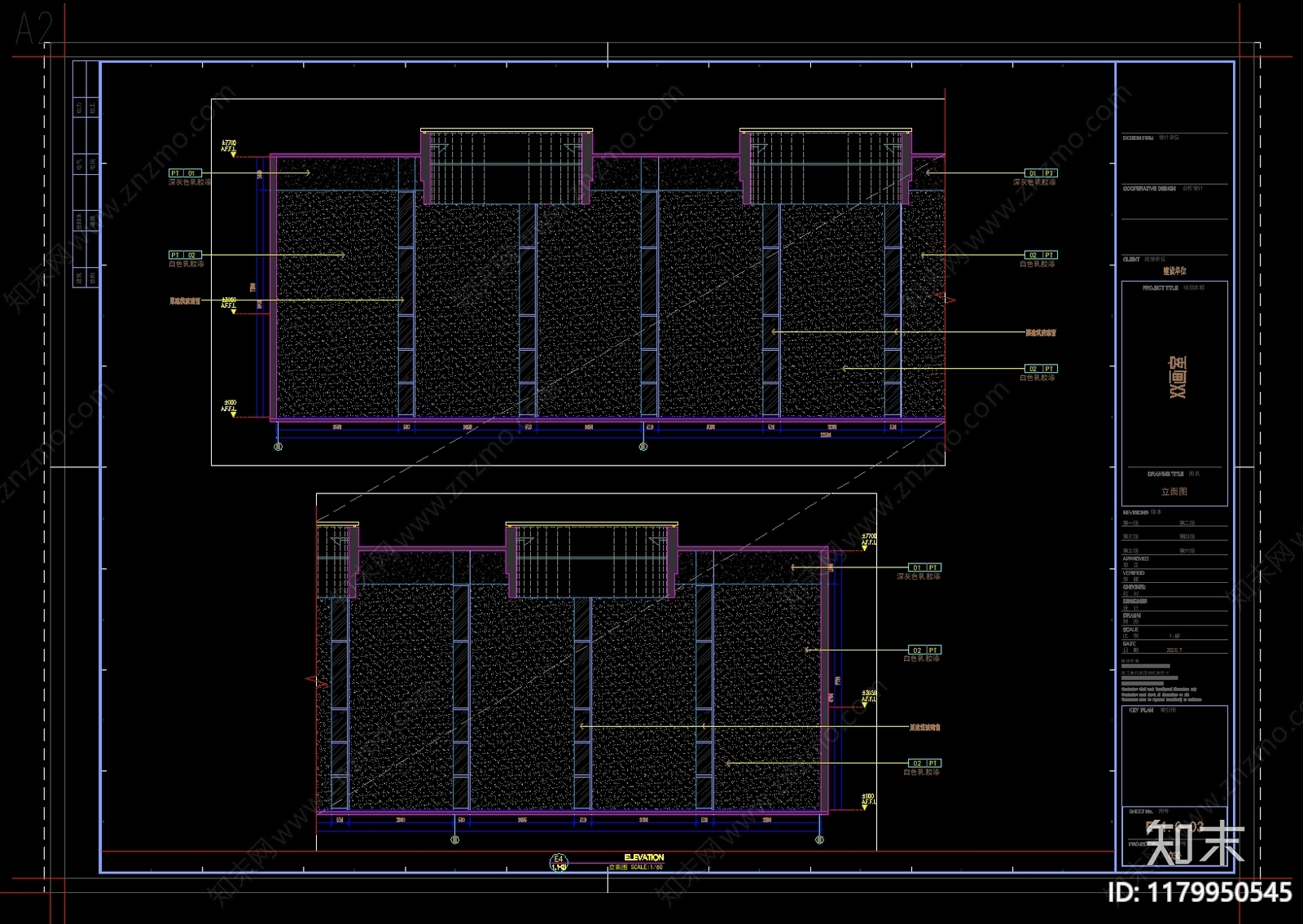The height and width of the screenshot is (924, 1303).
Task: Select the higher 02 PT tag right of upper elevation
Action: [x=1041, y=255]
